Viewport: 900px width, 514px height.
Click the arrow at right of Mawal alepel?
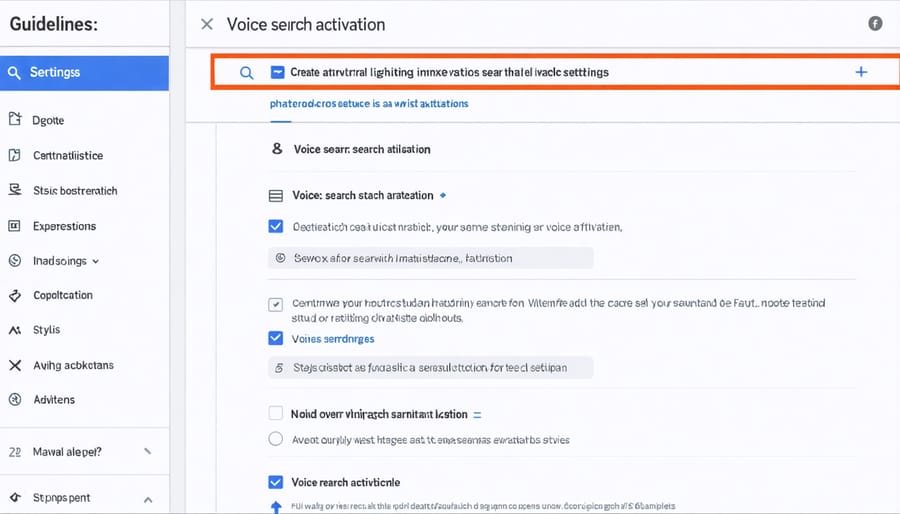(x=148, y=451)
